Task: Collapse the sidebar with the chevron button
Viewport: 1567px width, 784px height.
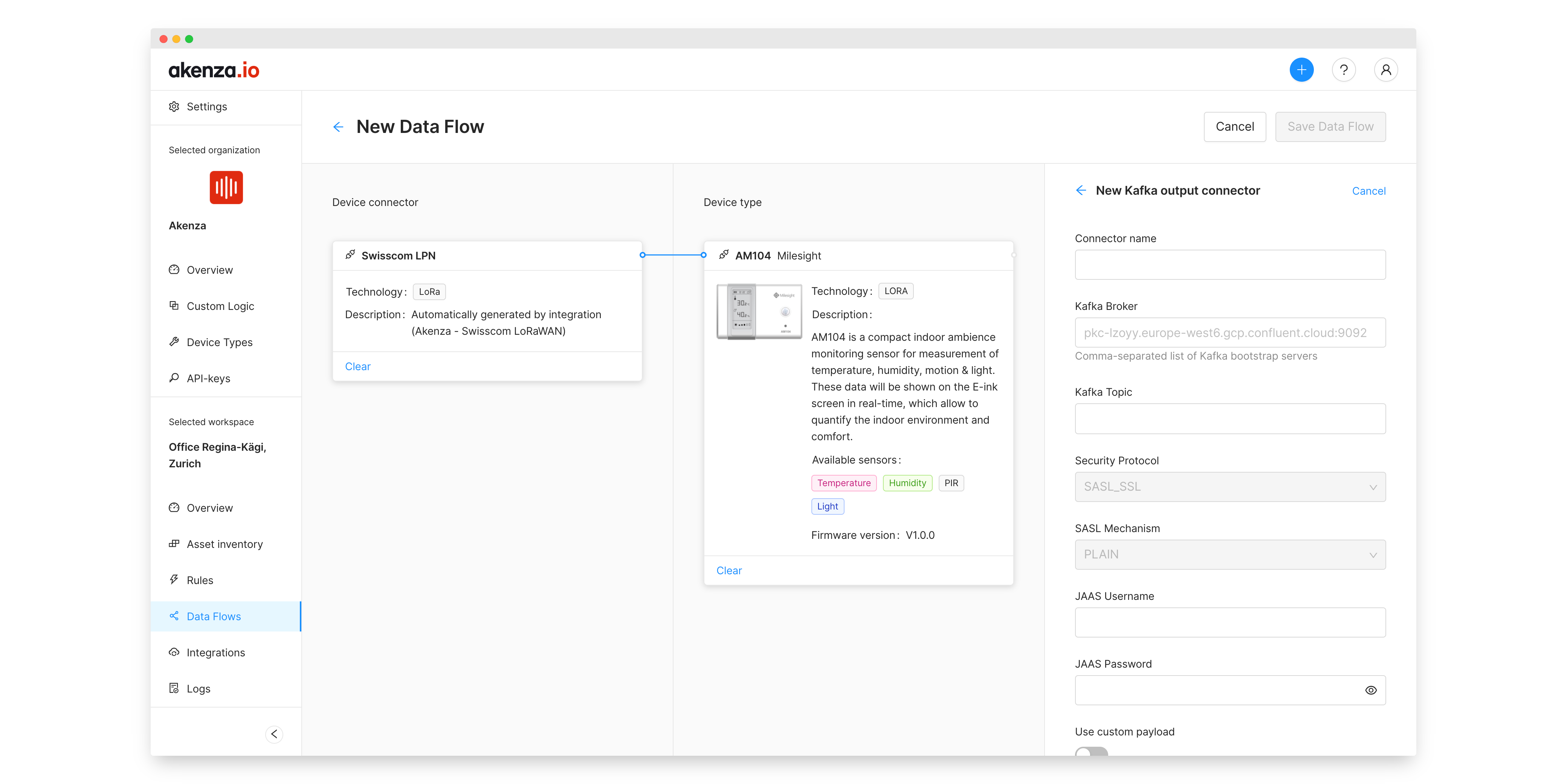Action: 274,734
